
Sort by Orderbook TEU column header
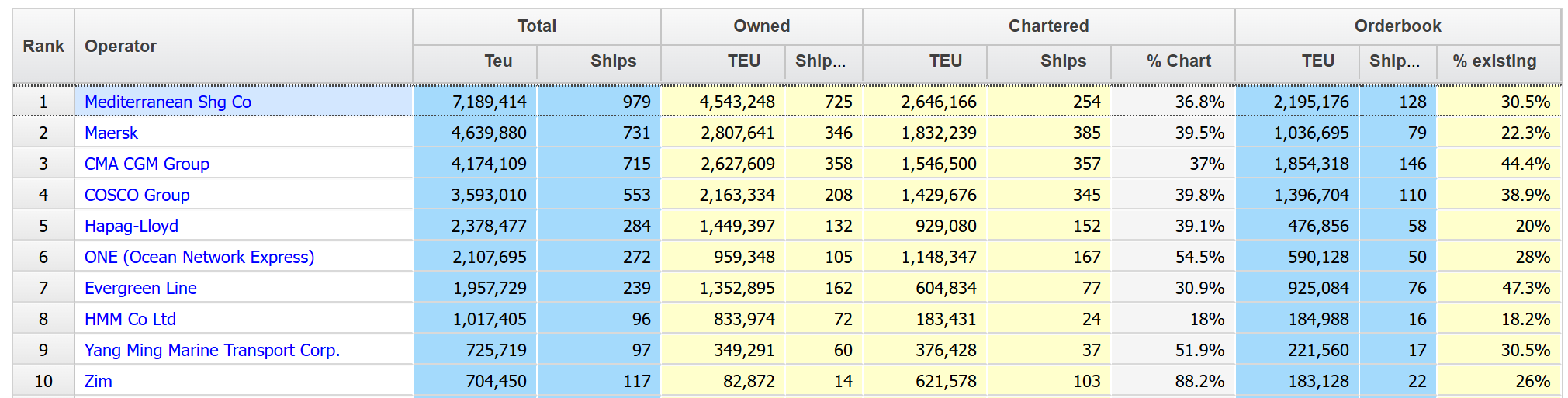1317,61
